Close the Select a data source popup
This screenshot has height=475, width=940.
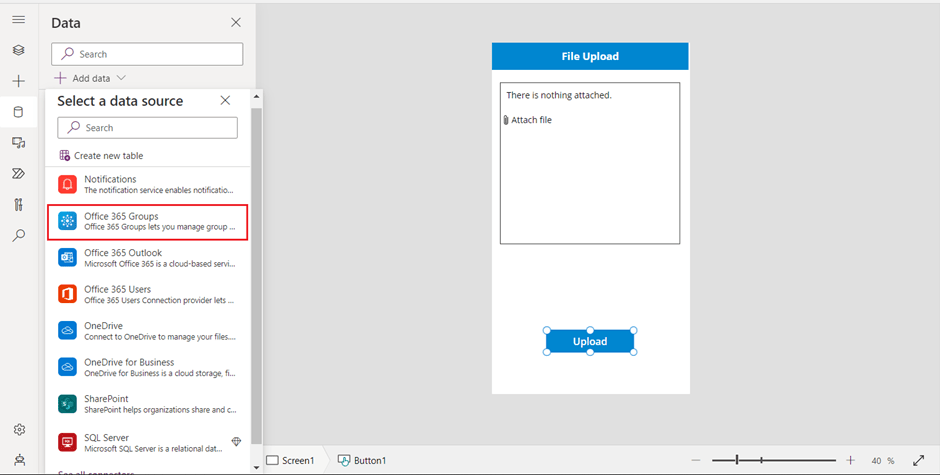[x=225, y=101]
